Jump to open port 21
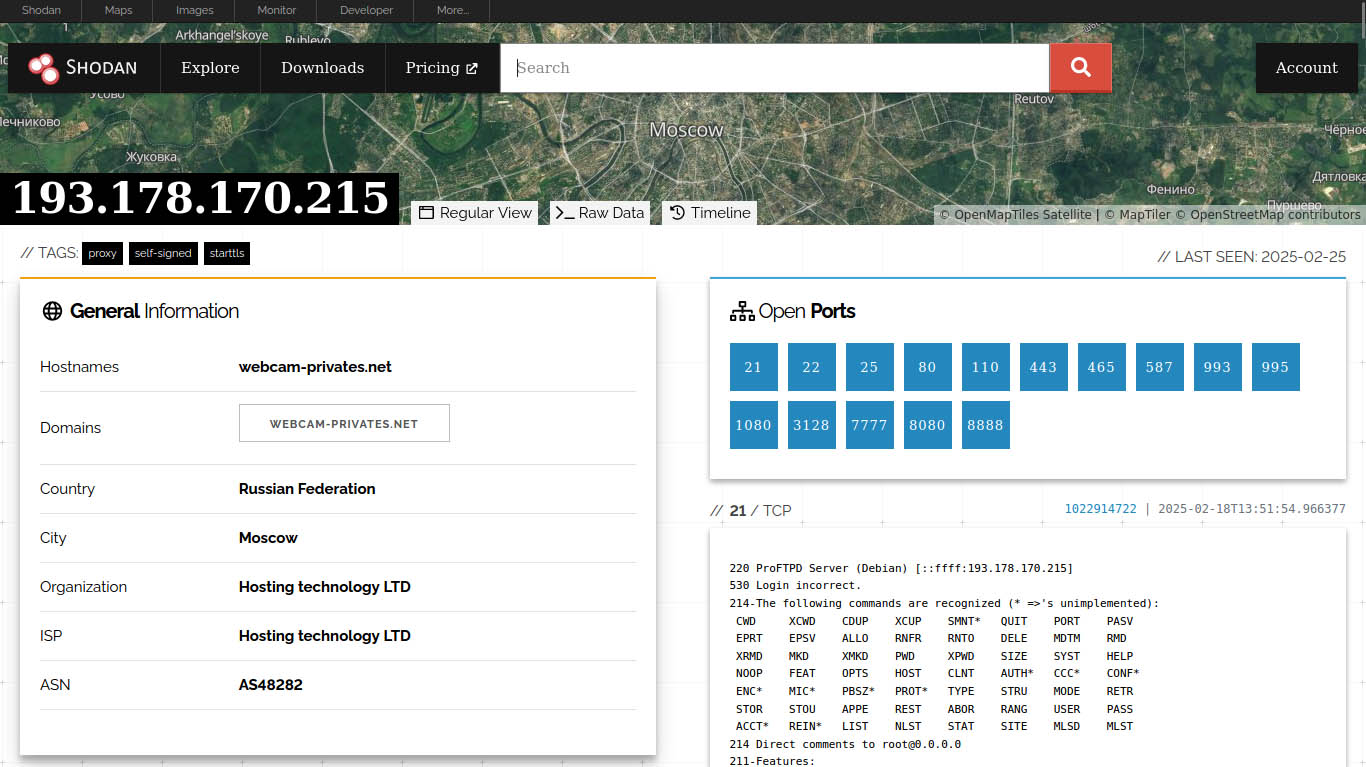 click(x=753, y=367)
